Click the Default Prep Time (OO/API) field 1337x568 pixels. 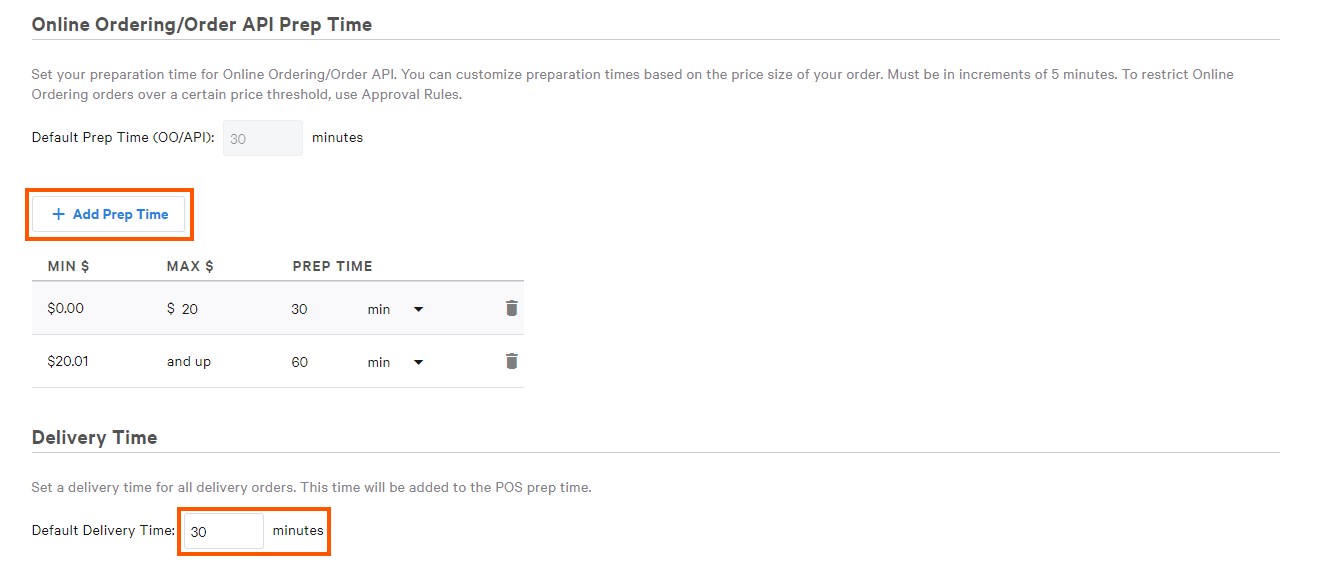262,138
